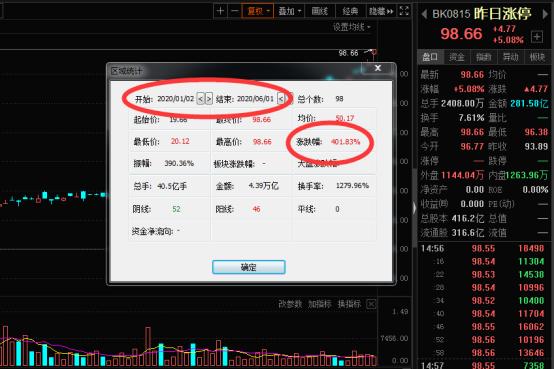
Task: Switch to the 异动 tab
Action: pyautogui.click(x=511, y=57)
